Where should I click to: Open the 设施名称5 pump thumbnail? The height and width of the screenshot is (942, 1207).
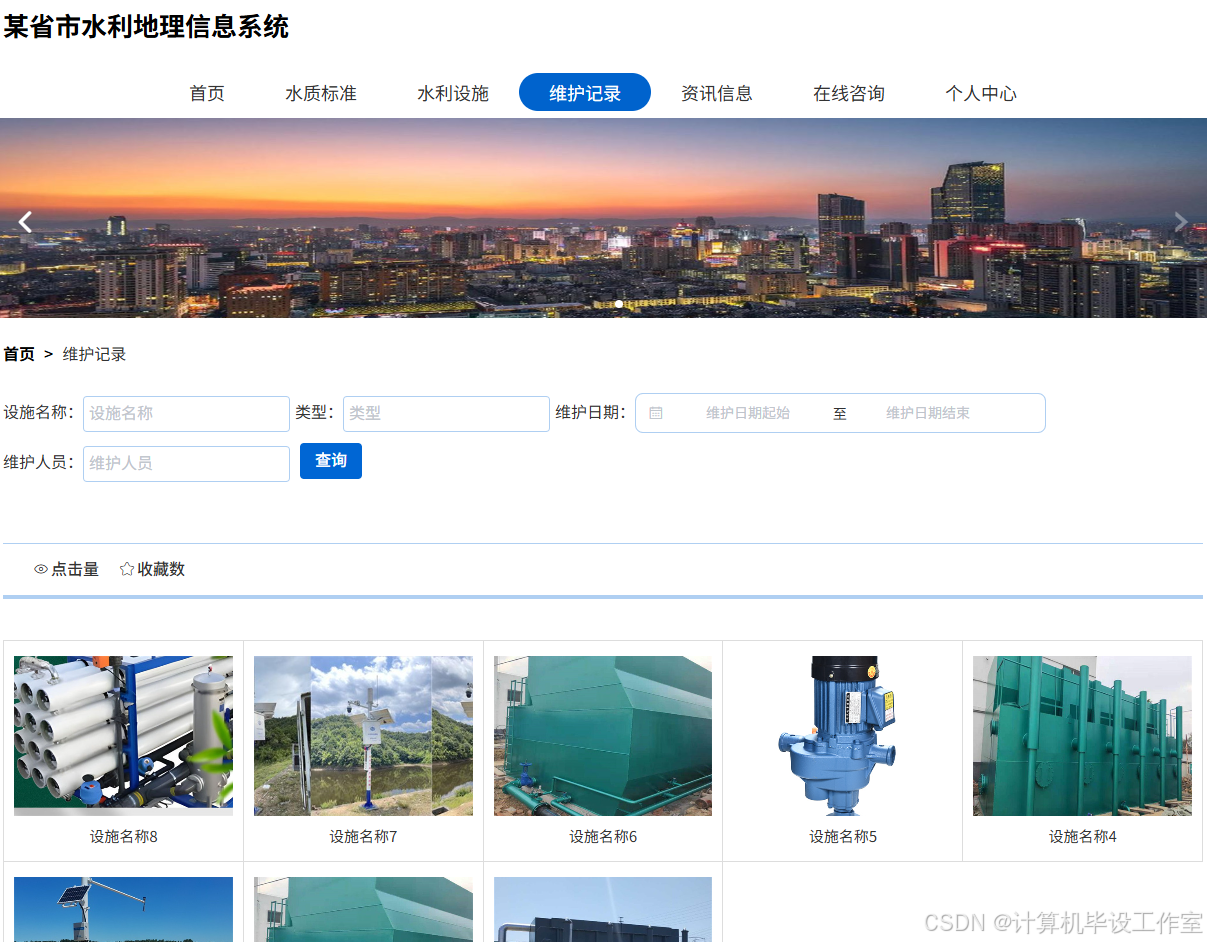[x=843, y=736]
